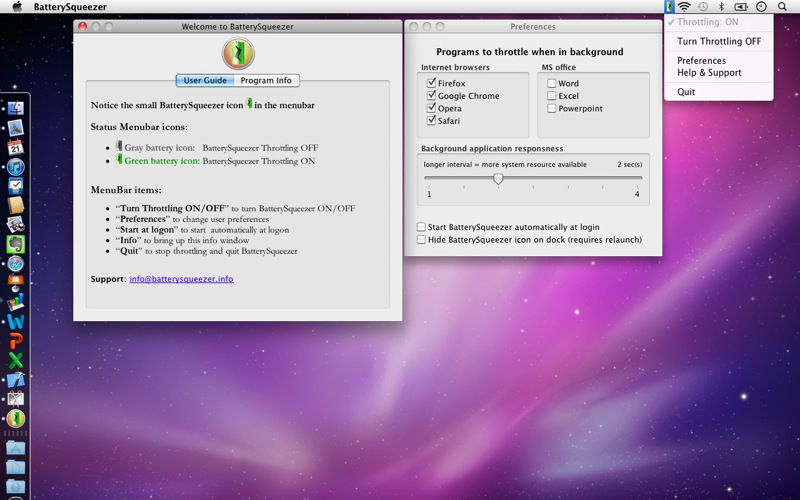
Task: Open Spotlight search magnifier
Action: point(782,7)
